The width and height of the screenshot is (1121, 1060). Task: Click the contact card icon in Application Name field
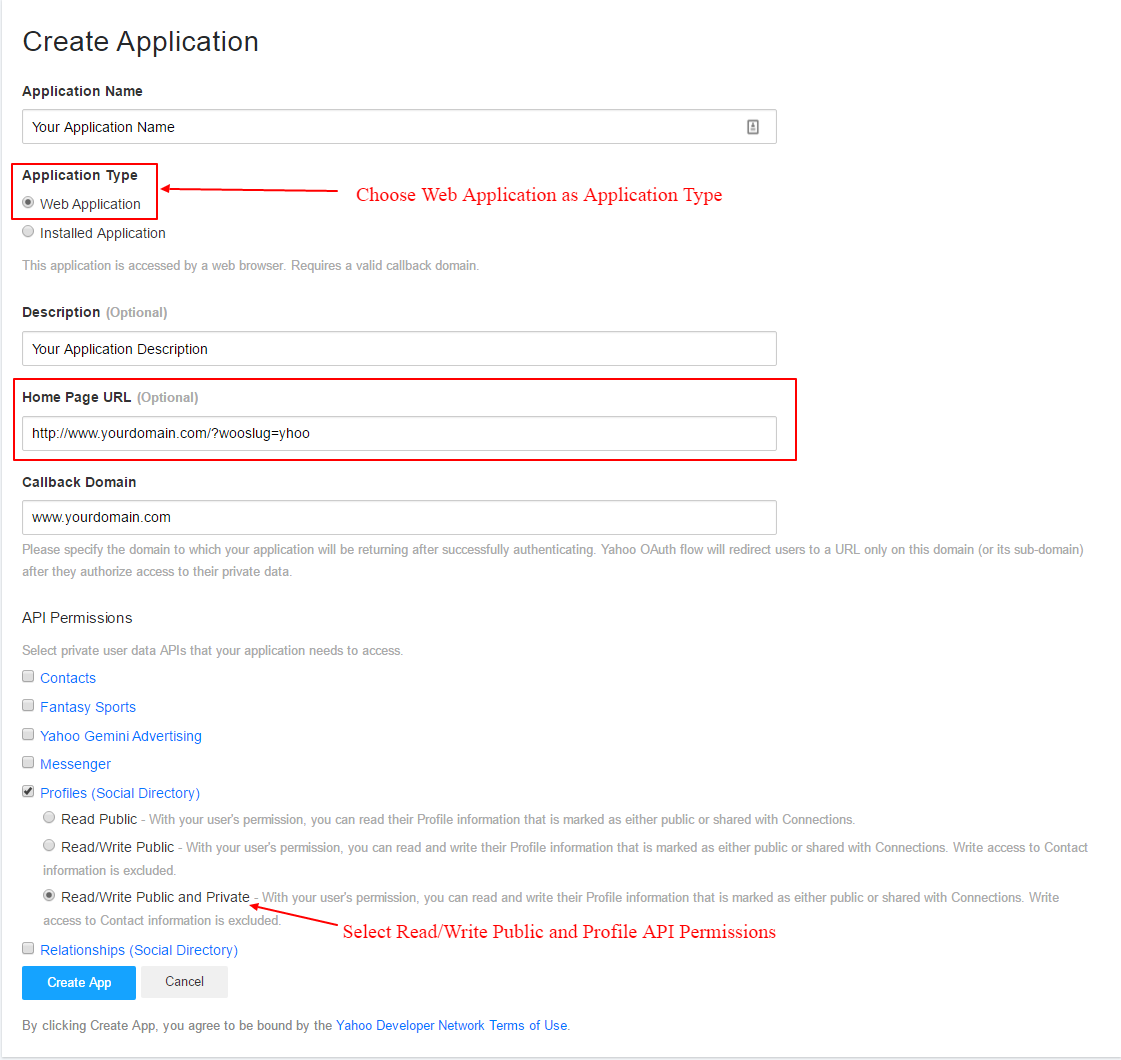(x=753, y=127)
